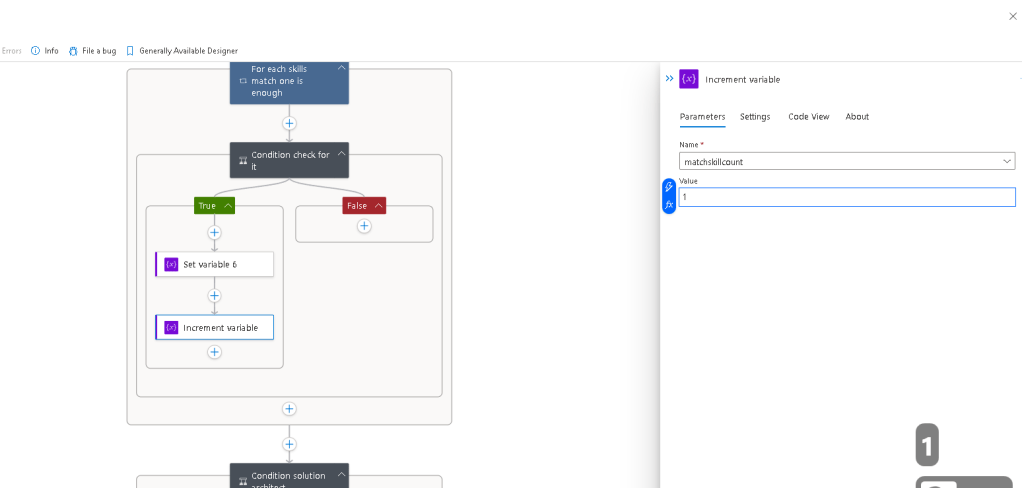Add step below For each header
Image resolution: width=1022 pixels, height=488 pixels.
pyautogui.click(x=289, y=123)
